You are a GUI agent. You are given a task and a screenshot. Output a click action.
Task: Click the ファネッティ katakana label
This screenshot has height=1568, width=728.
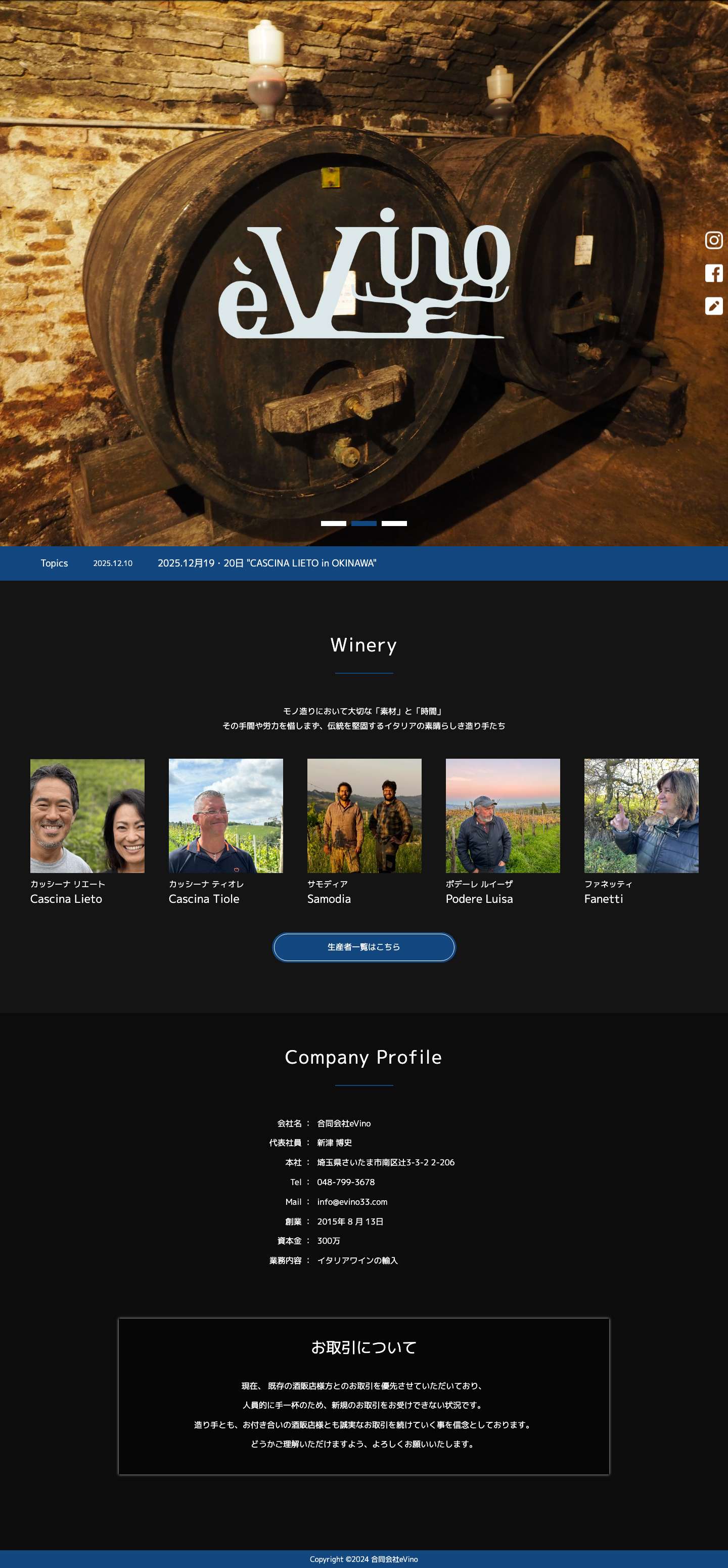click(x=608, y=884)
